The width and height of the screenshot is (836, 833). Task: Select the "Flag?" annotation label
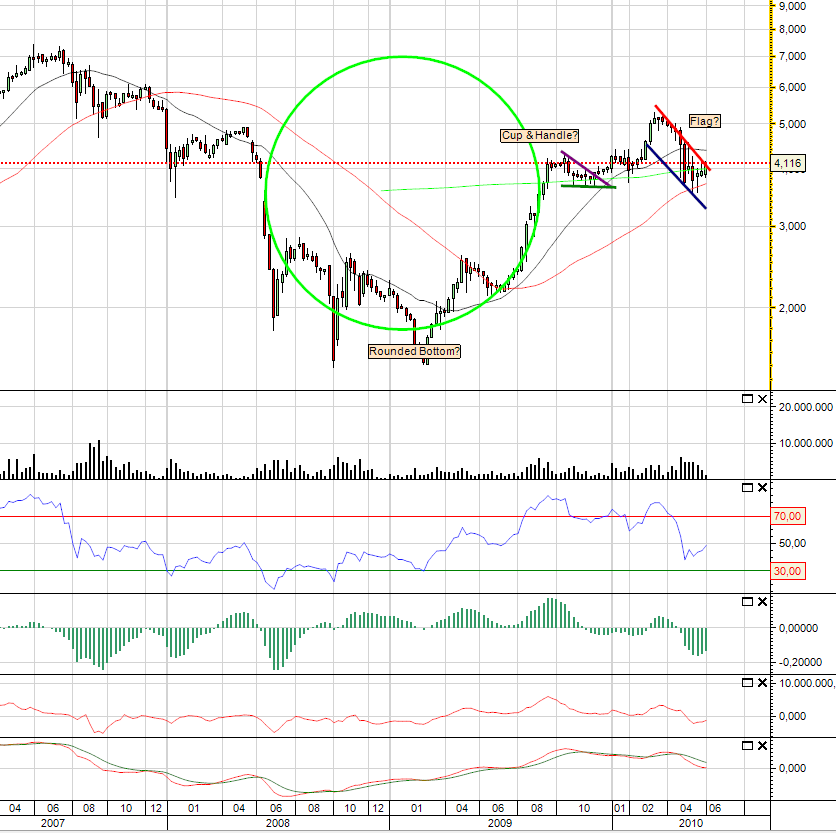(x=704, y=121)
